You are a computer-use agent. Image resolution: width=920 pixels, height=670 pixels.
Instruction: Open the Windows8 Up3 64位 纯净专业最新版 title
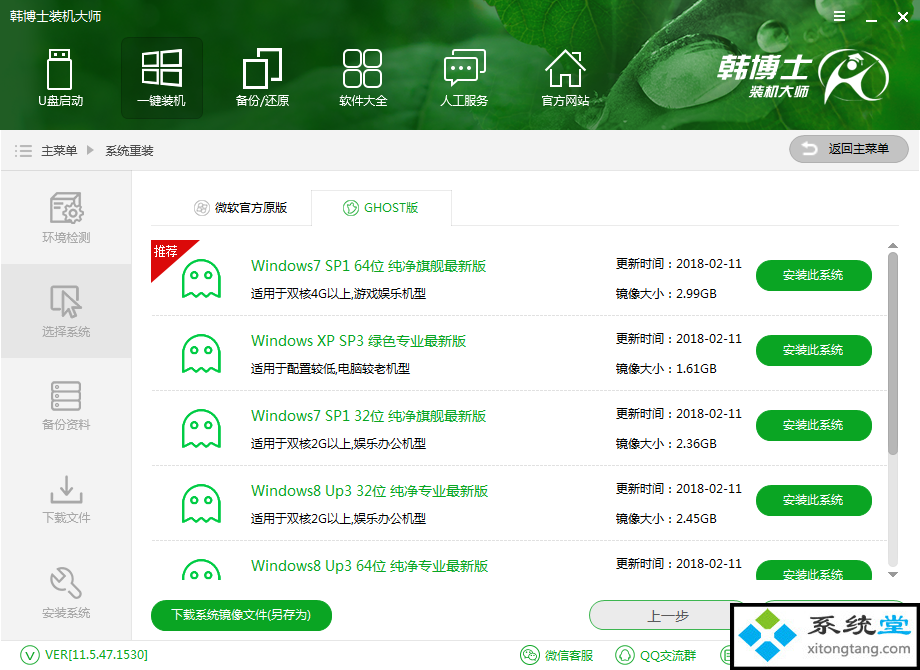point(370,566)
